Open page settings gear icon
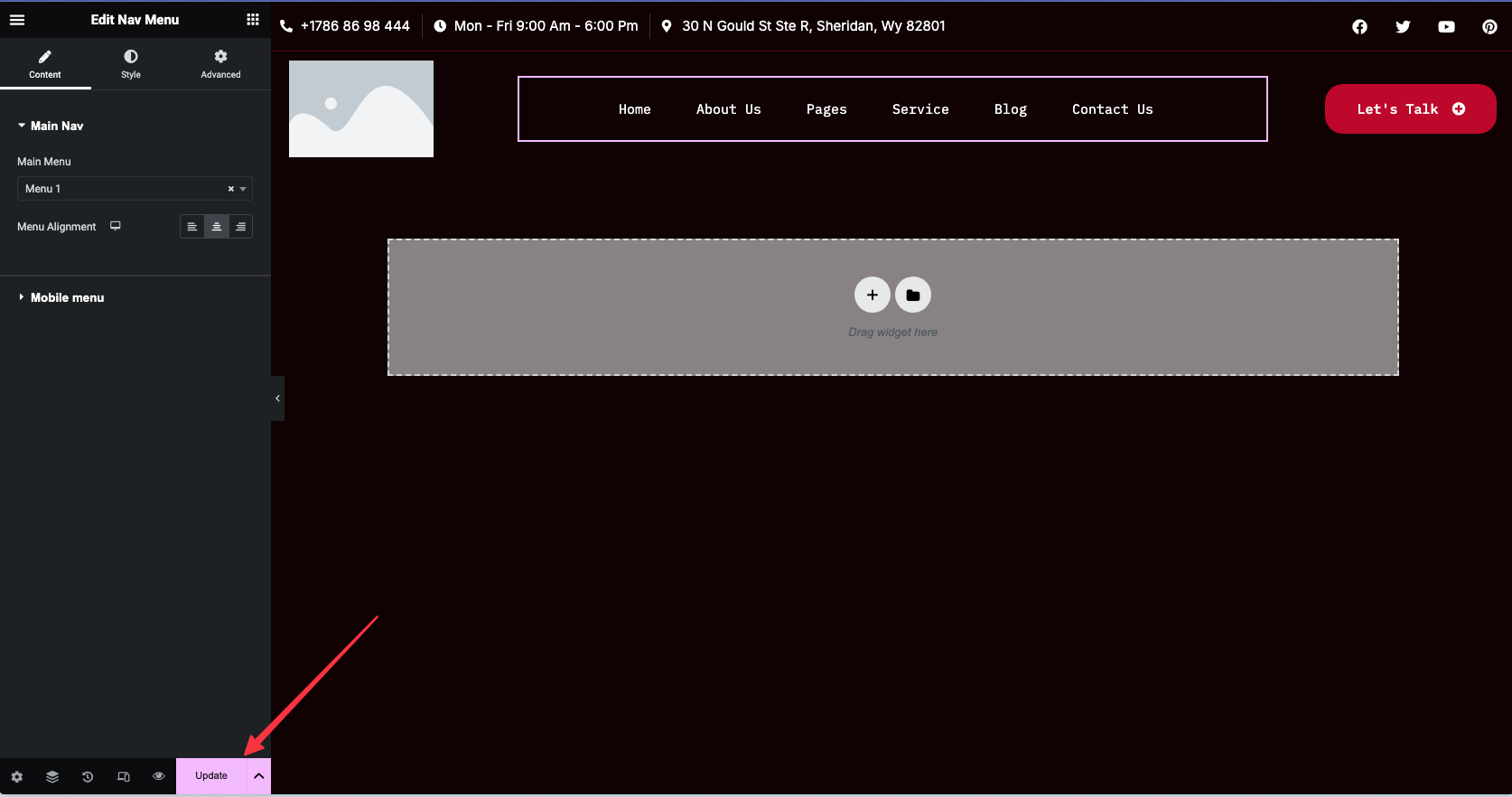Image resolution: width=1512 pixels, height=797 pixels. point(17,776)
